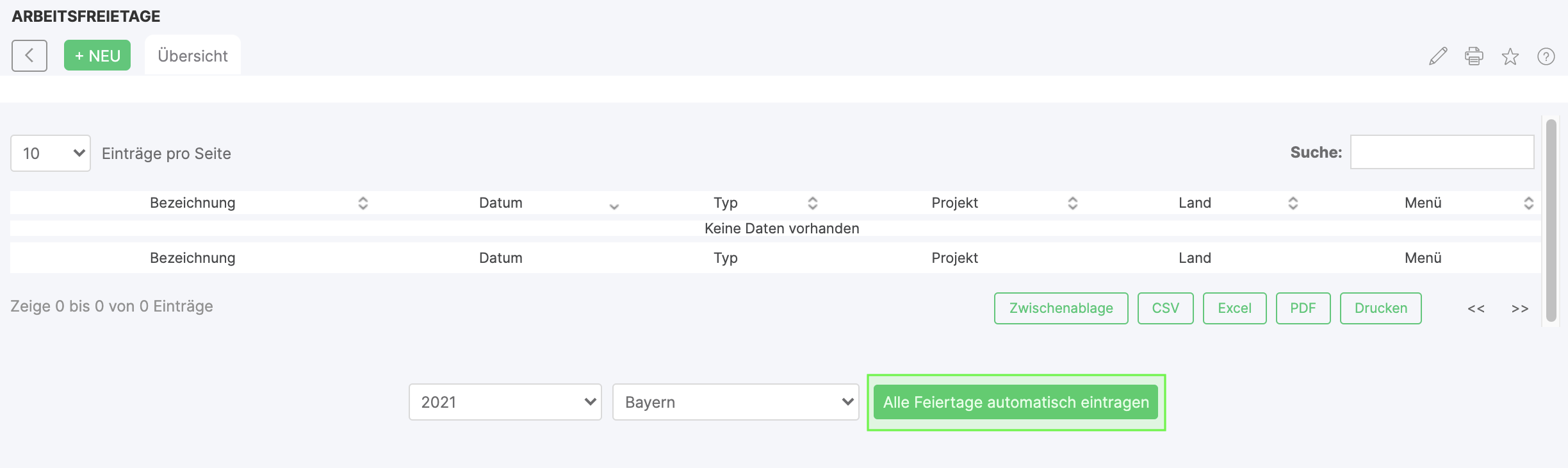Click the pencil edit icon

(x=1438, y=56)
